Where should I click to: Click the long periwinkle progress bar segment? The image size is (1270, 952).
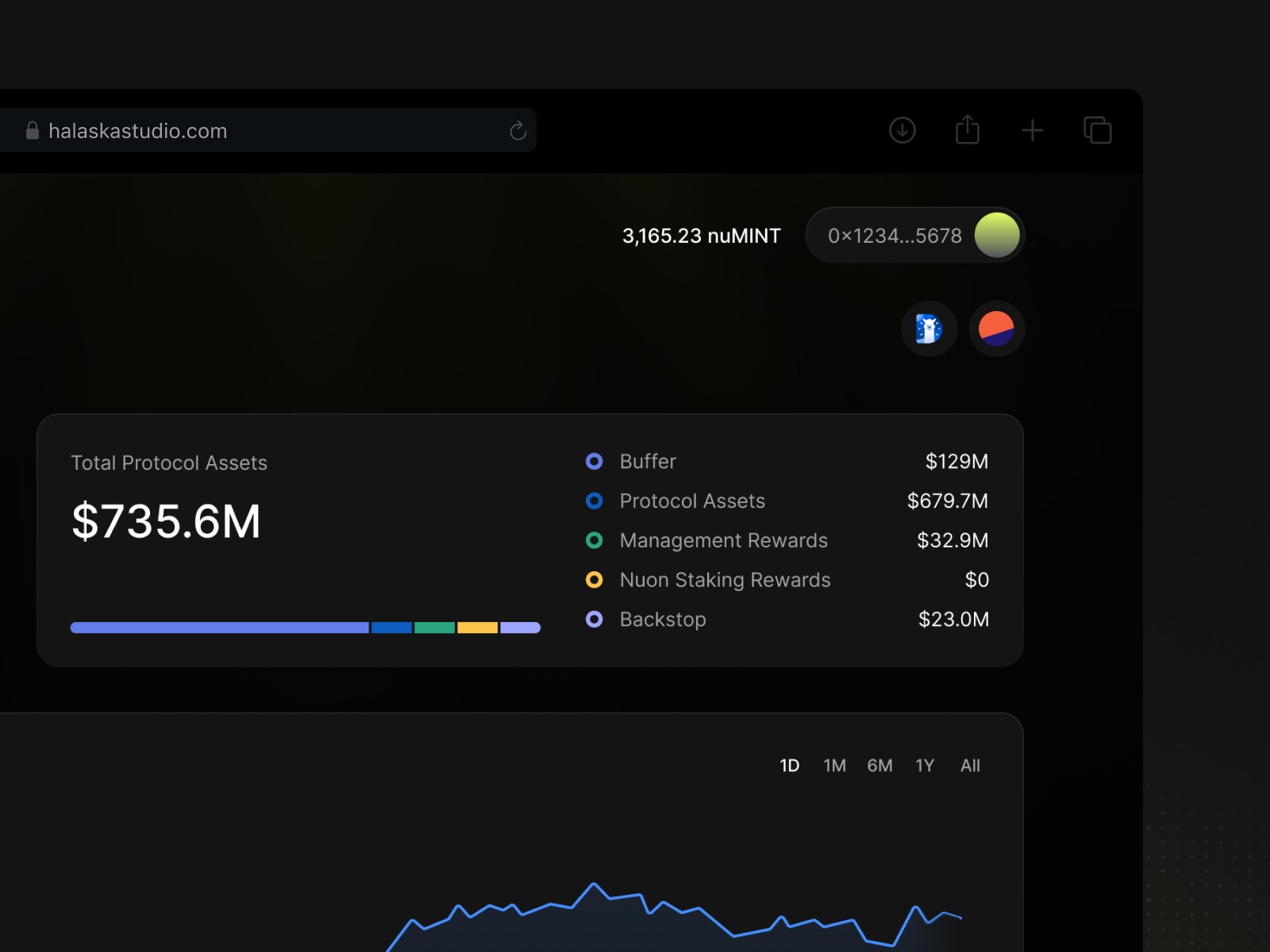[220, 628]
